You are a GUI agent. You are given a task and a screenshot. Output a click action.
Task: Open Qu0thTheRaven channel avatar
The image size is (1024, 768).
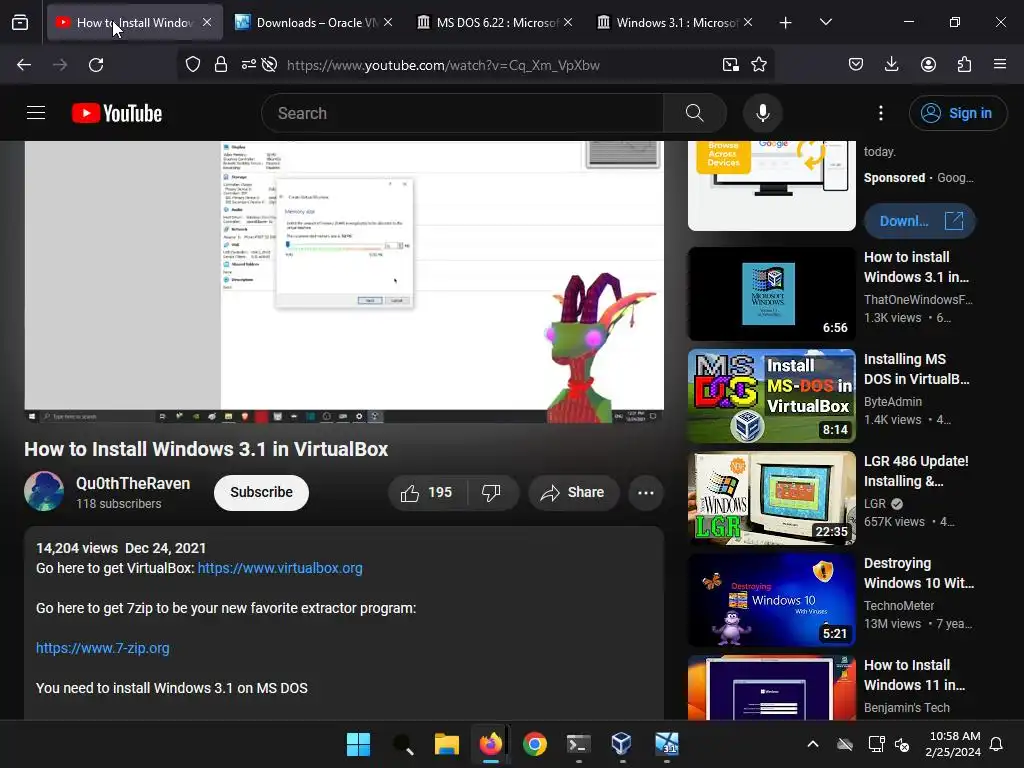[x=44, y=491]
